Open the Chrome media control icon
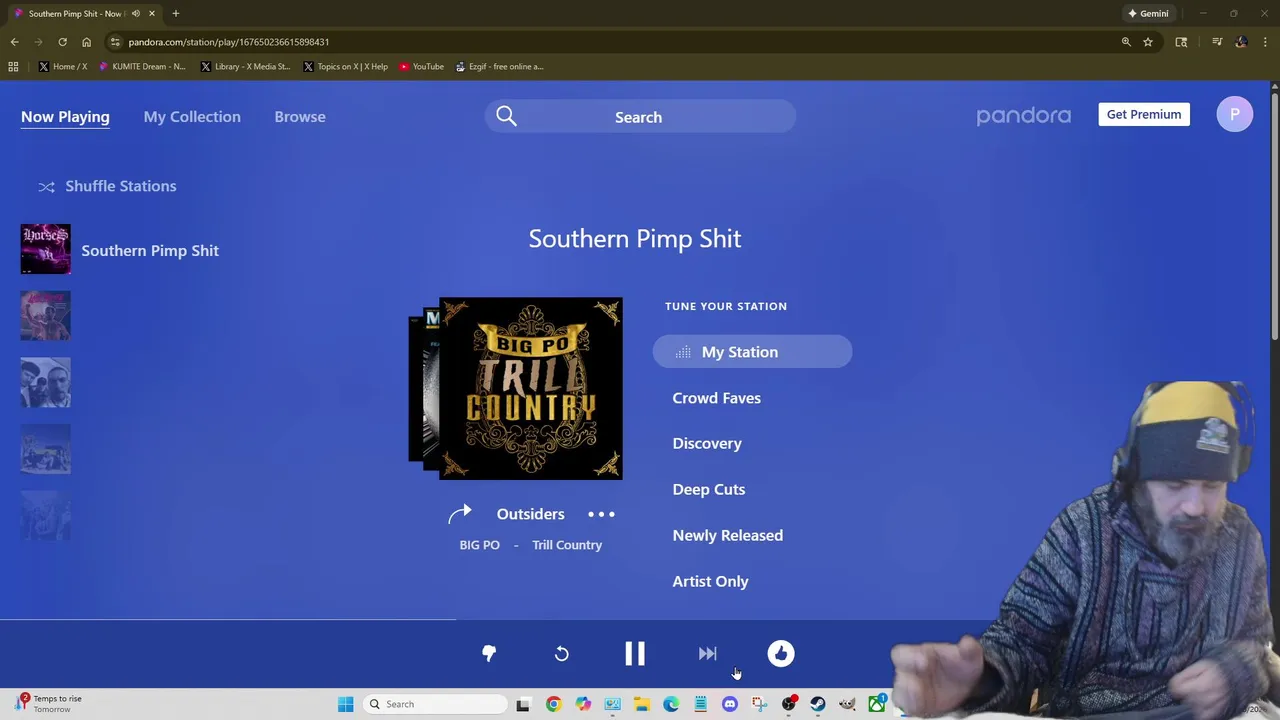The height and width of the screenshot is (720, 1280). coord(1217,42)
